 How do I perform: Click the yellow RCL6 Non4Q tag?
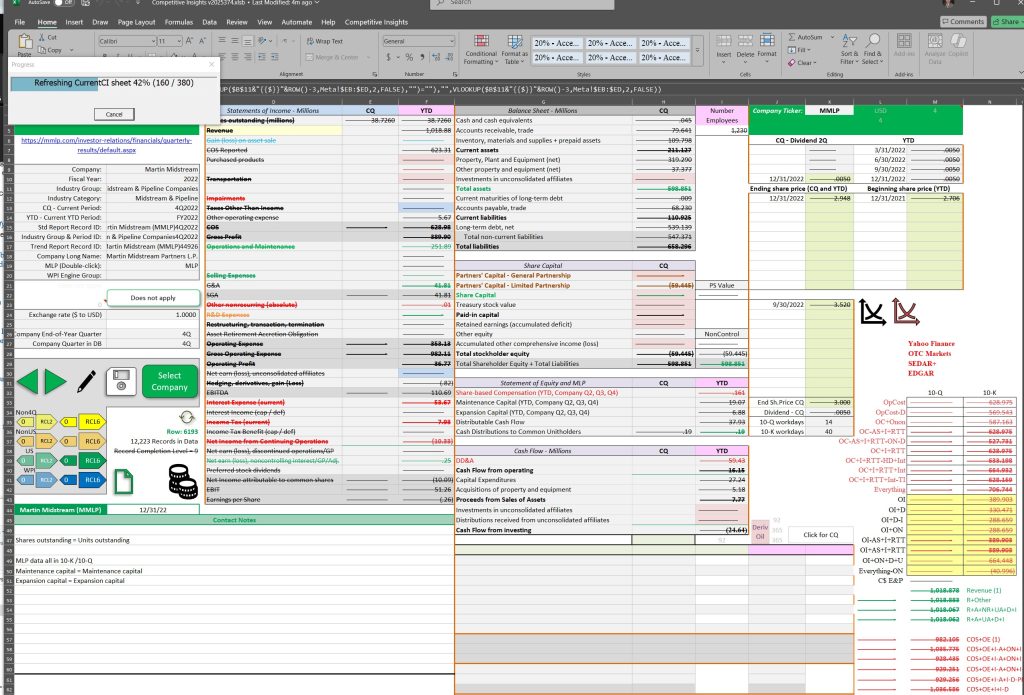click(92, 422)
